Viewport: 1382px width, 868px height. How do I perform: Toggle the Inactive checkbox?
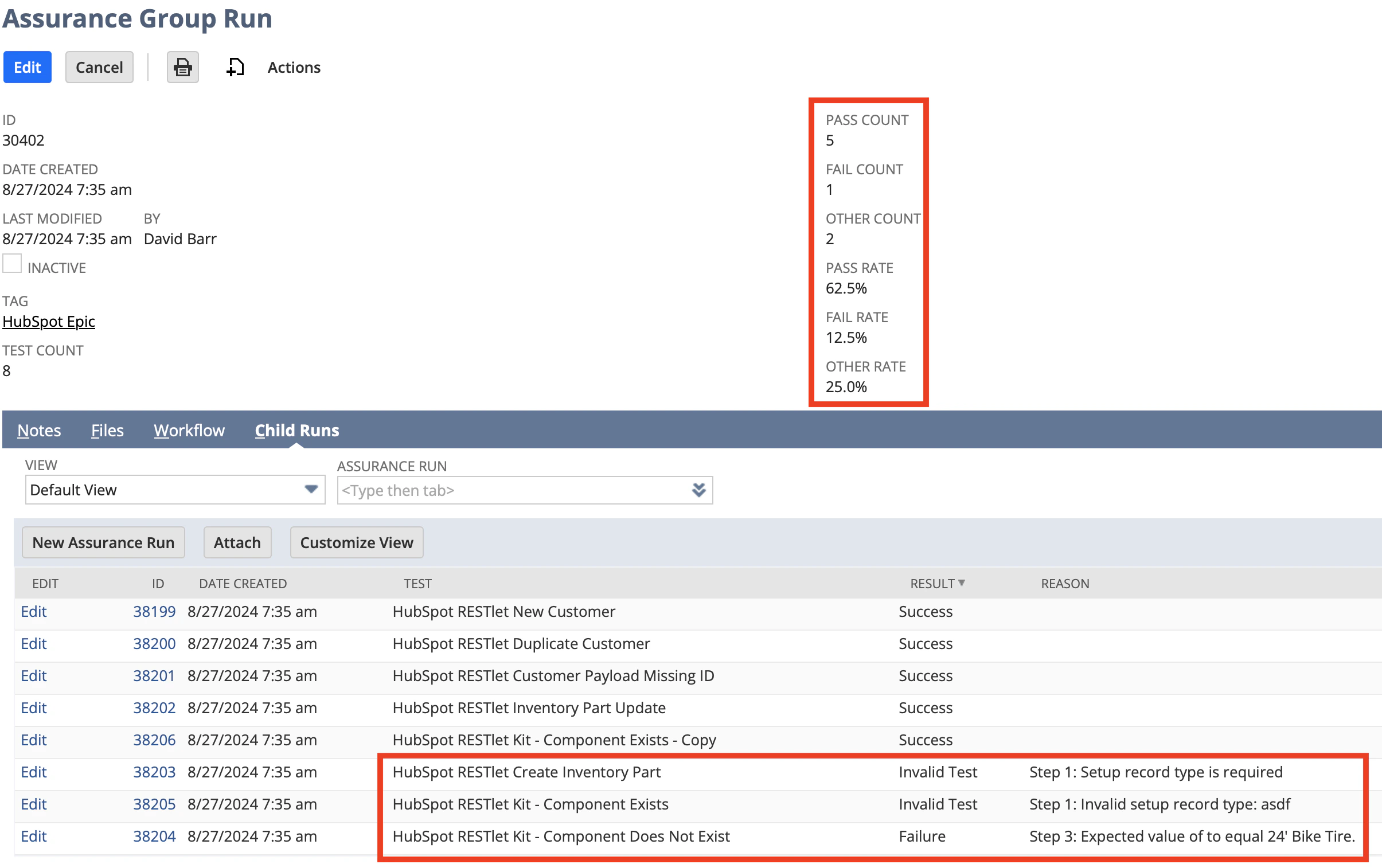12,264
